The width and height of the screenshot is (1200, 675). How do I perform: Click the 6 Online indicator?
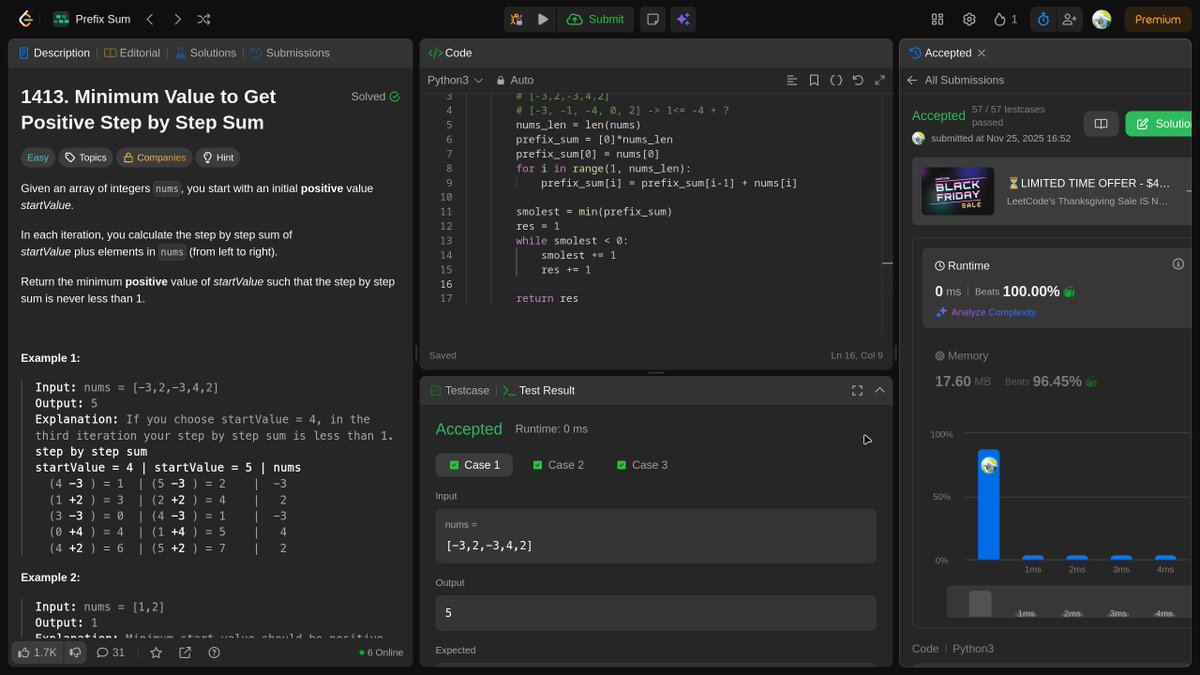pos(381,653)
